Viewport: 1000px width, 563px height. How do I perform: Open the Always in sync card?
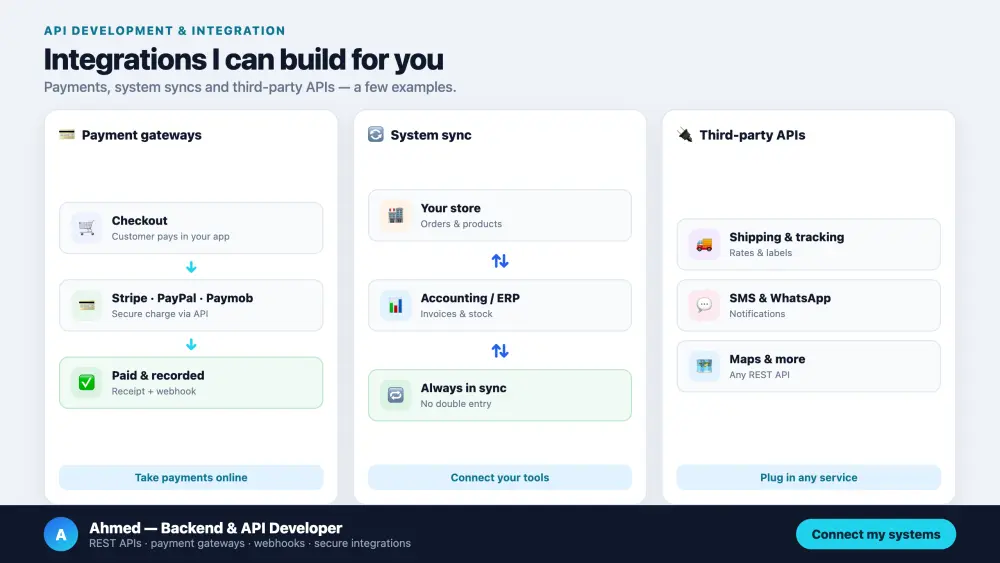pyautogui.click(x=500, y=395)
